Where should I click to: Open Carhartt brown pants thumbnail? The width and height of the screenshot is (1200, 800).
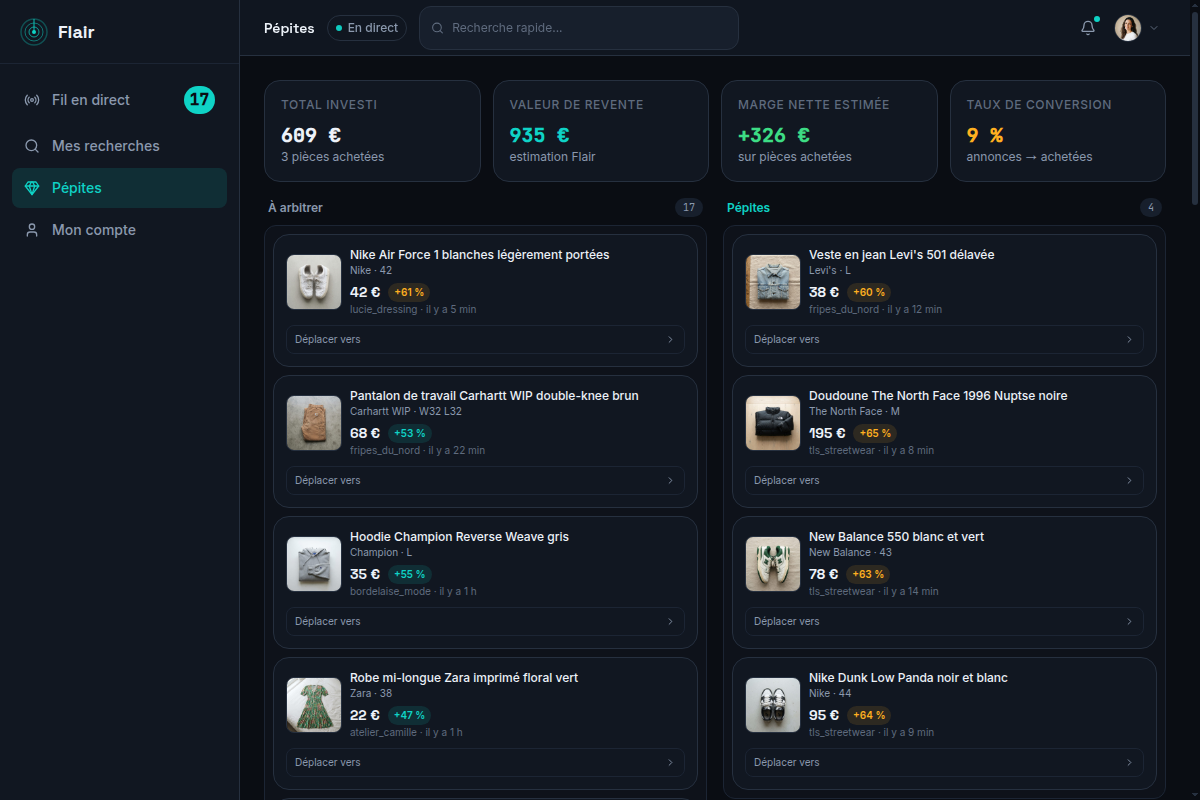tap(314, 423)
